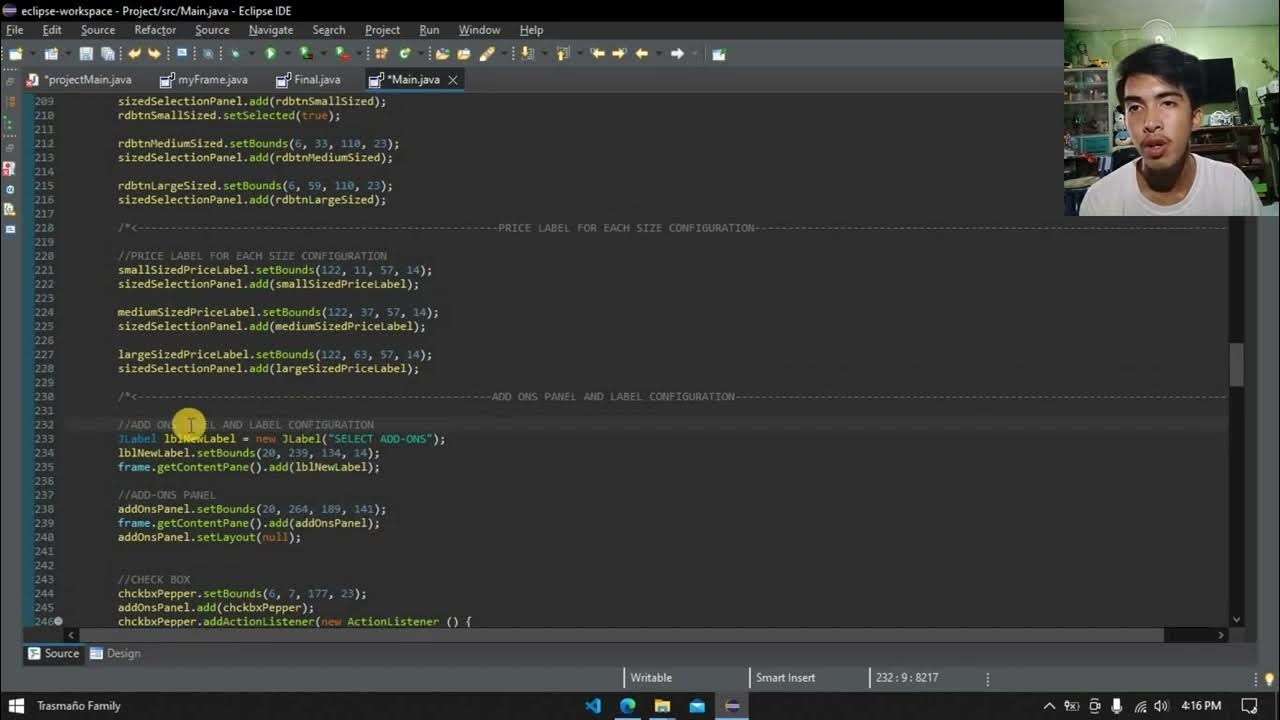
Task: Open the Javadoc @ side icon
Action: [9, 189]
